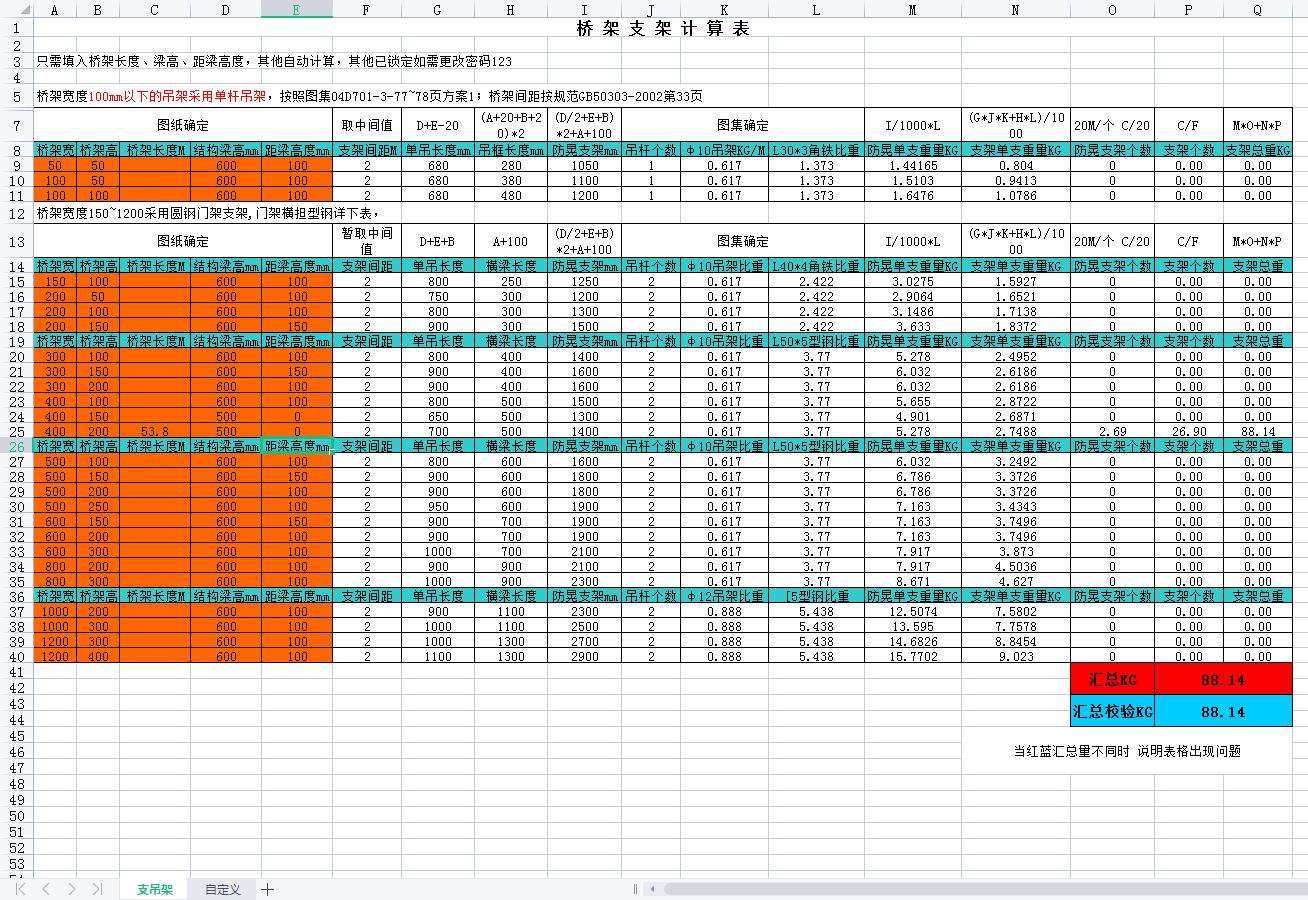Click the scrollbar split handle

click(x=635, y=889)
